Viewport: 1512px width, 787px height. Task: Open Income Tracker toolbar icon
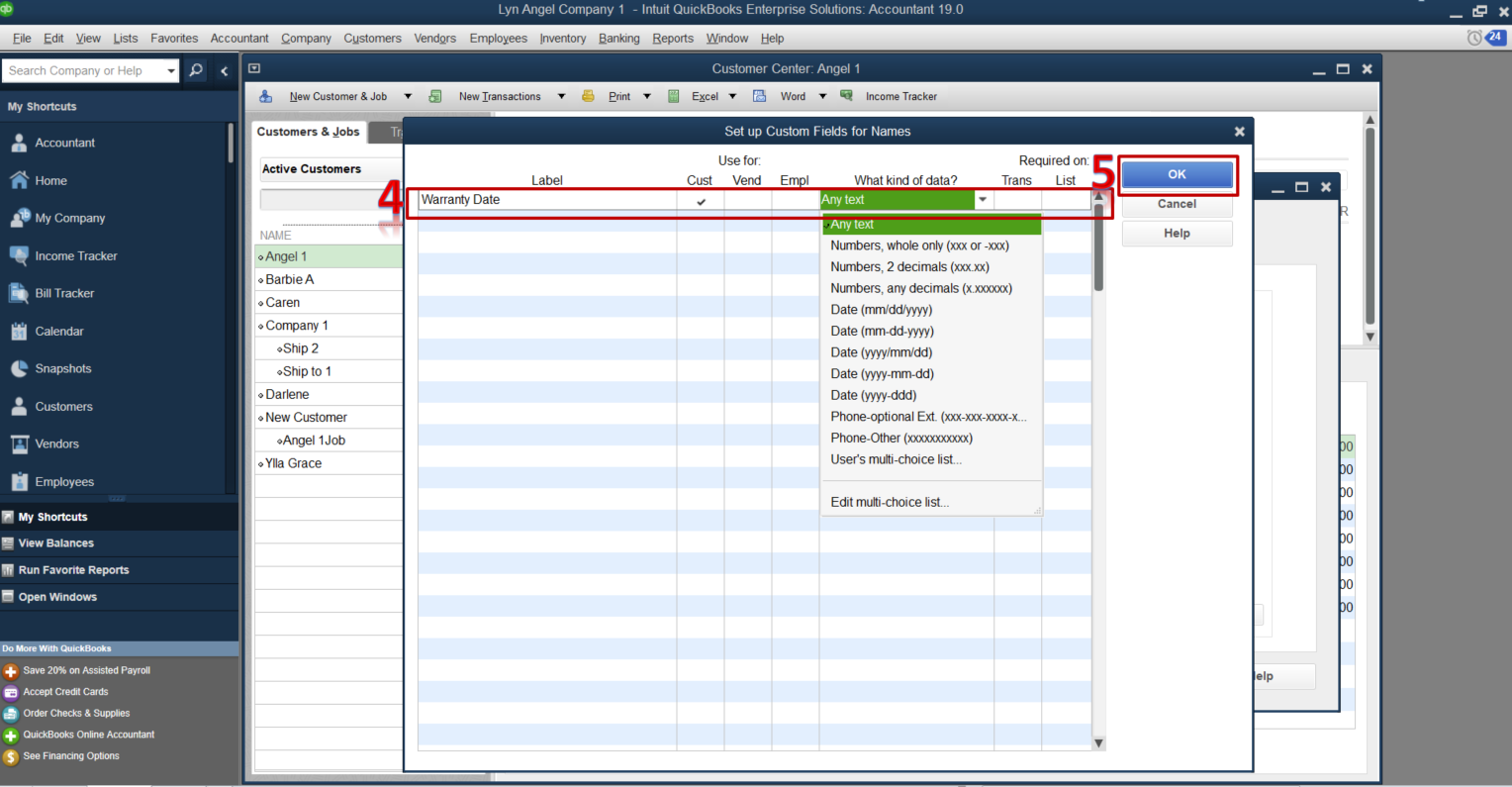point(847,96)
